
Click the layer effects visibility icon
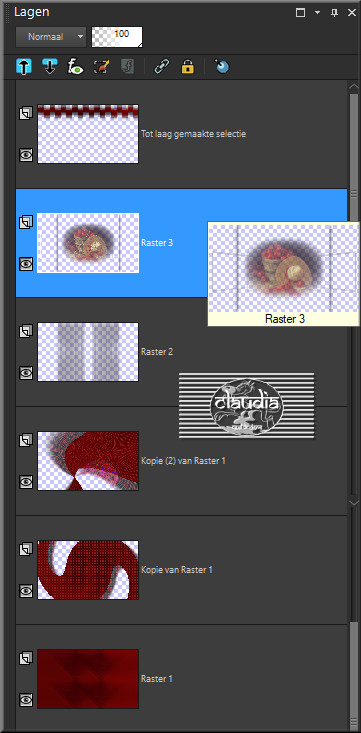point(75,67)
